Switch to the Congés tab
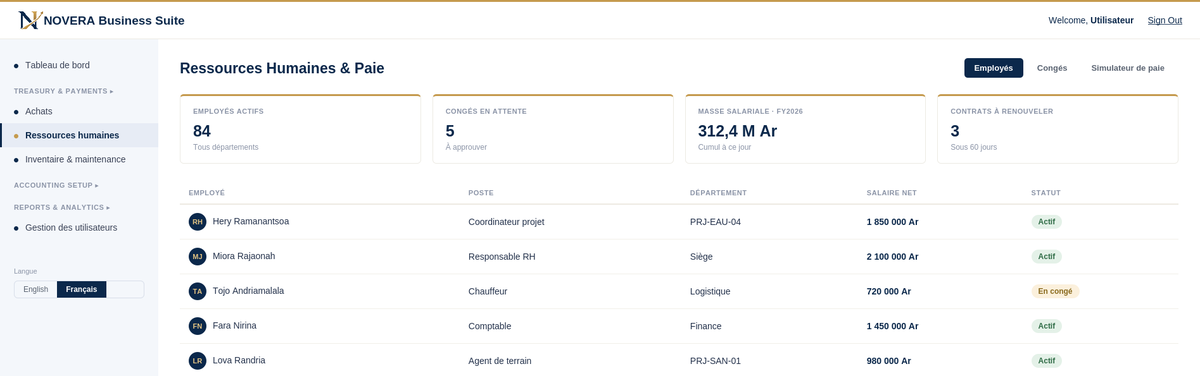Image resolution: width=1200 pixels, height=376 pixels. tap(1052, 68)
